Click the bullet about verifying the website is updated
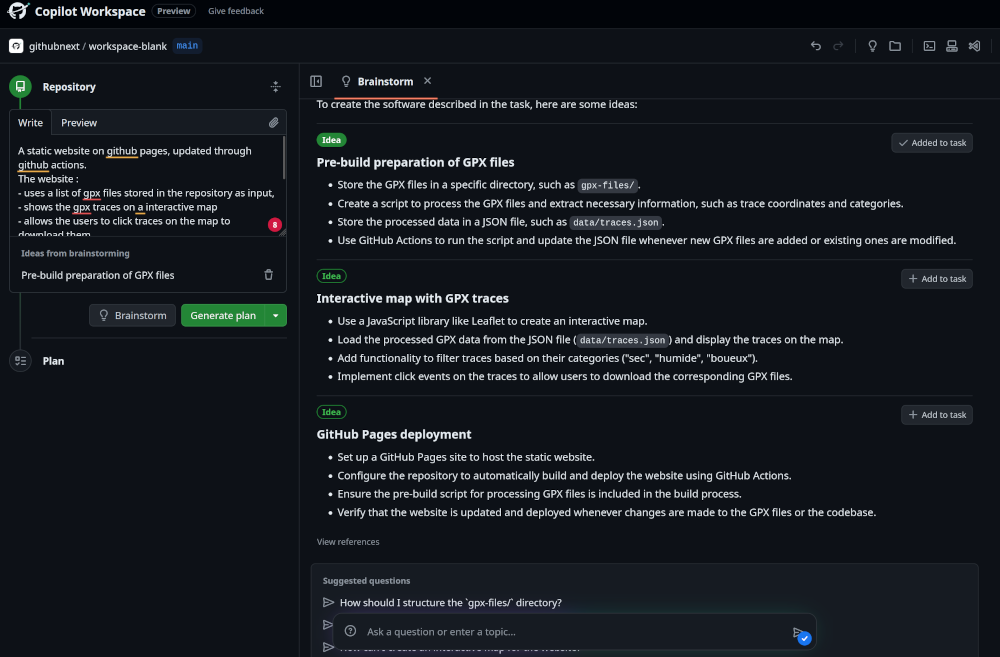 point(607,512)
